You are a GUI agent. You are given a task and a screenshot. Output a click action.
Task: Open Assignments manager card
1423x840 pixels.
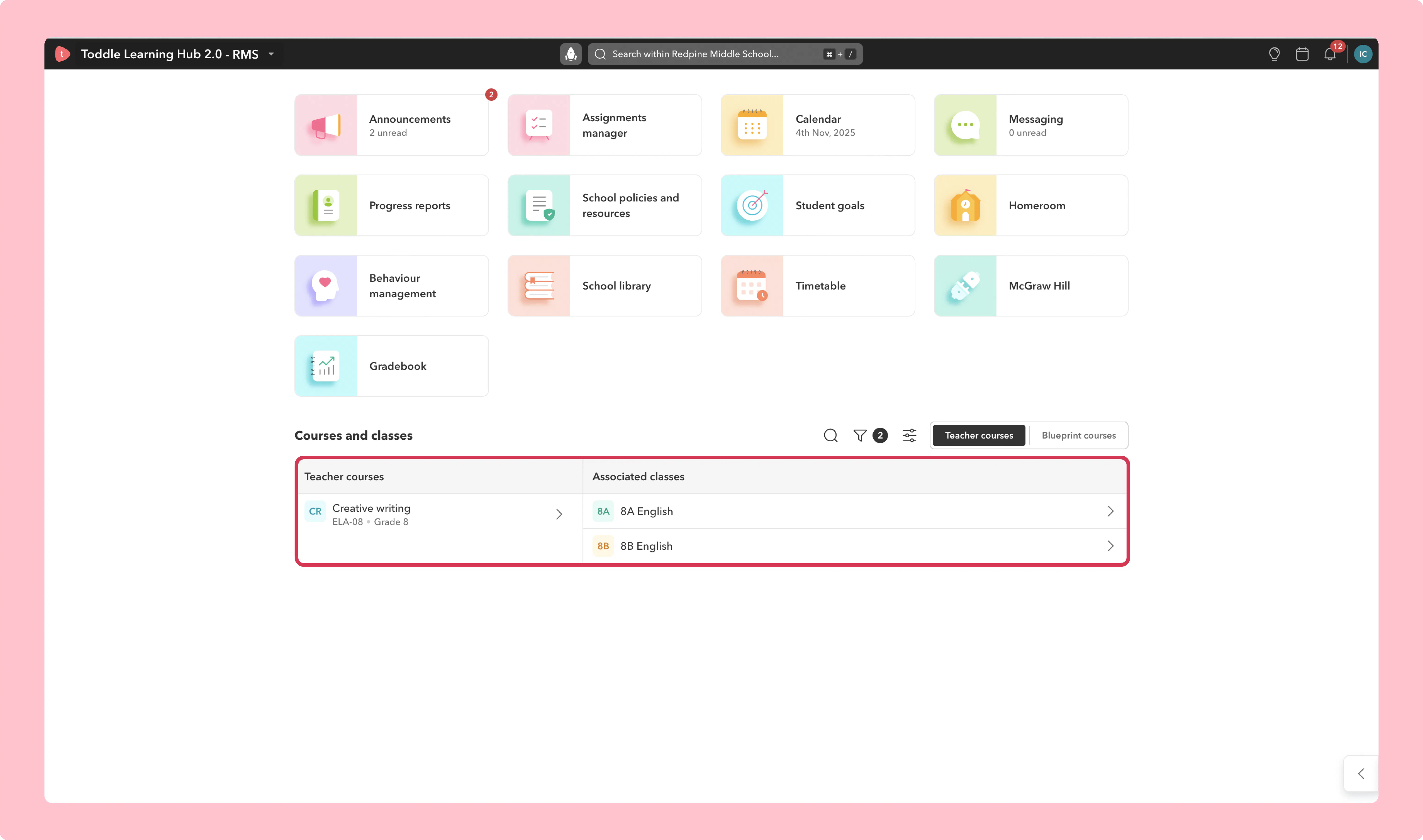pos(604,125)
